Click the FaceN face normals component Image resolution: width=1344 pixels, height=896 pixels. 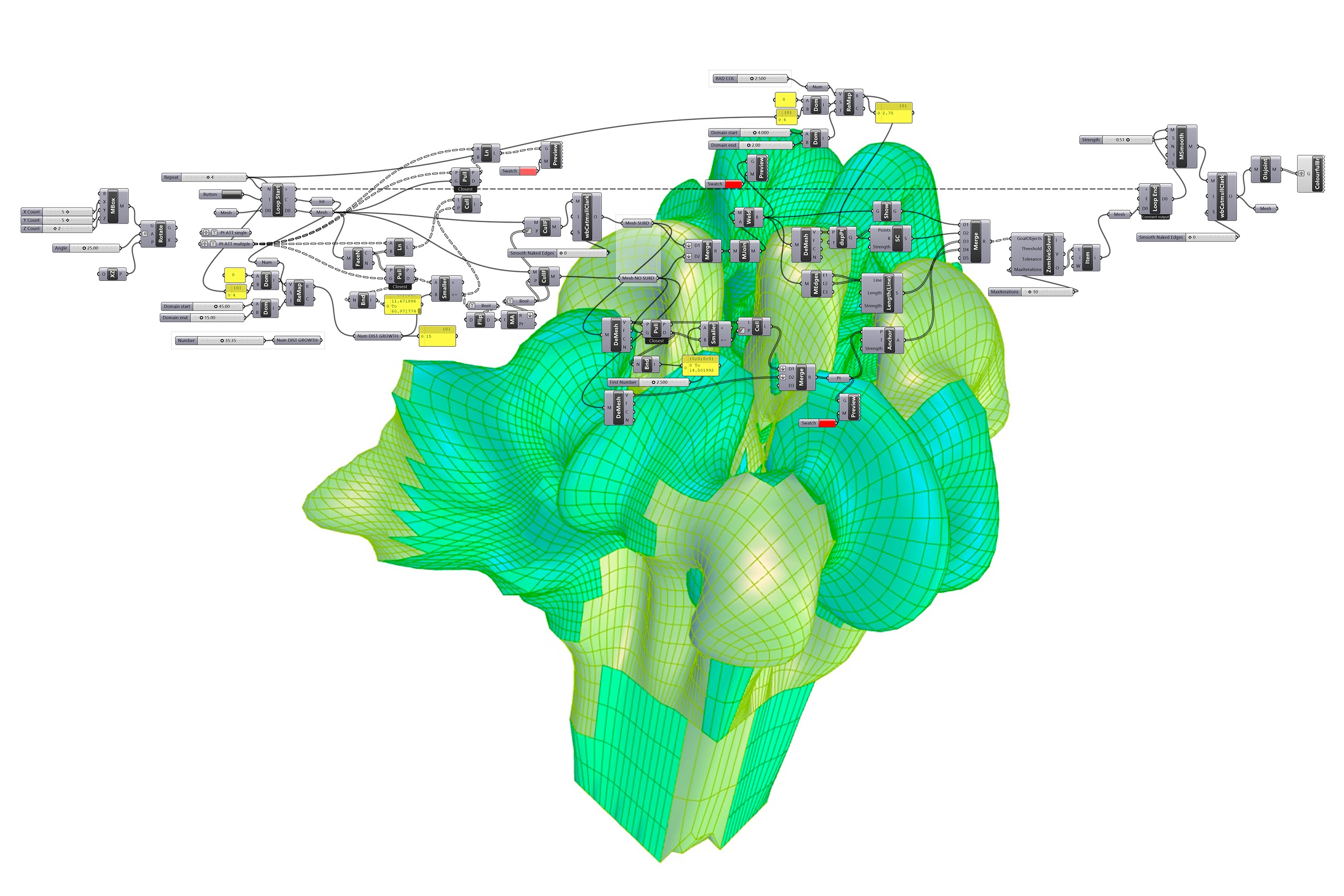coord(357,258)
